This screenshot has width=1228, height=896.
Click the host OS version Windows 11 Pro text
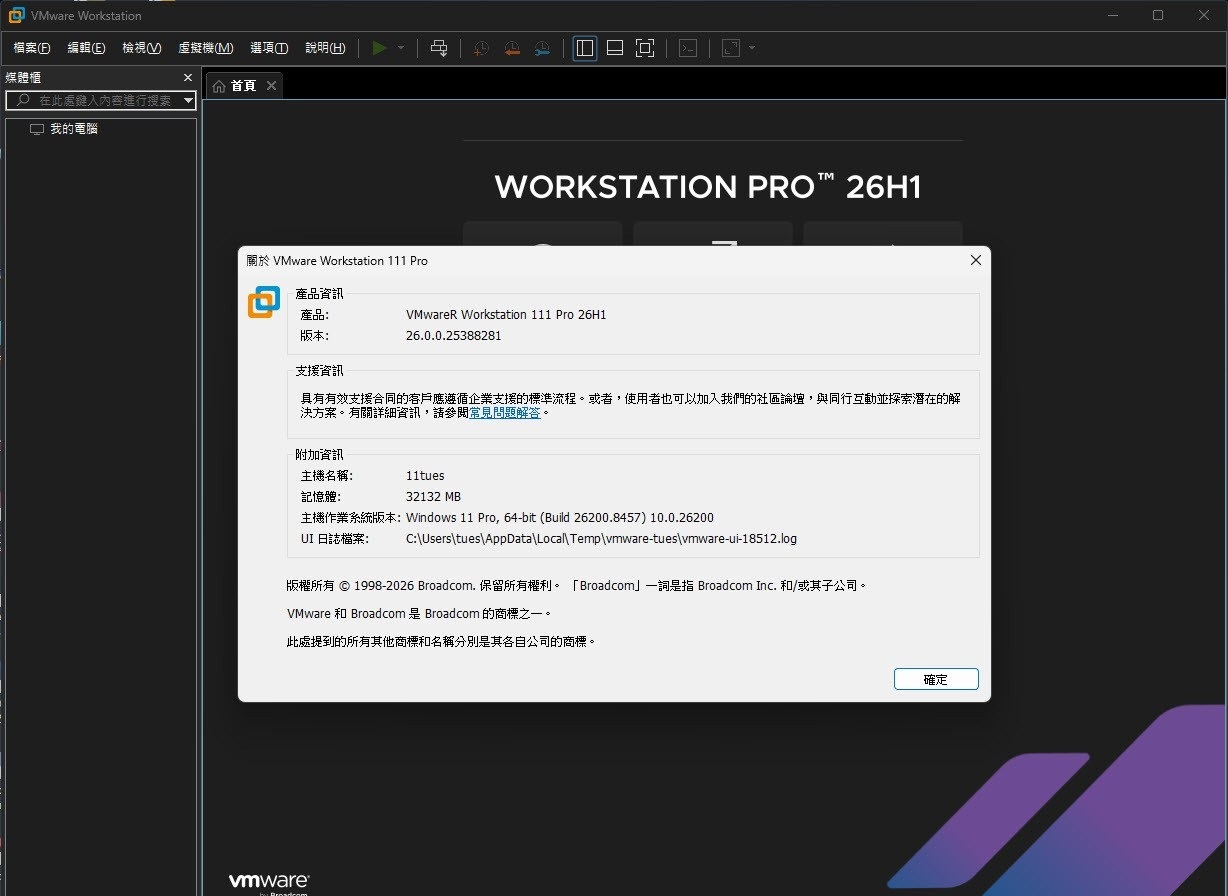tap(560, 518)
